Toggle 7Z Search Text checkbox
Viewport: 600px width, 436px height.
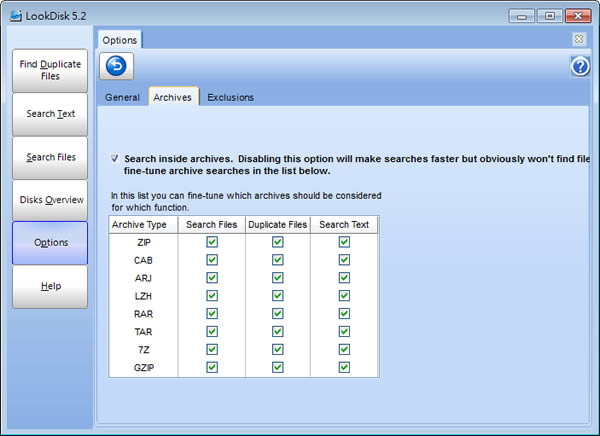coord(344,349)
